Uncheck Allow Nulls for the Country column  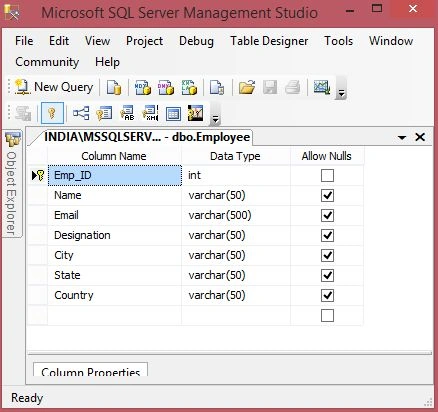(x=327, y=295)
